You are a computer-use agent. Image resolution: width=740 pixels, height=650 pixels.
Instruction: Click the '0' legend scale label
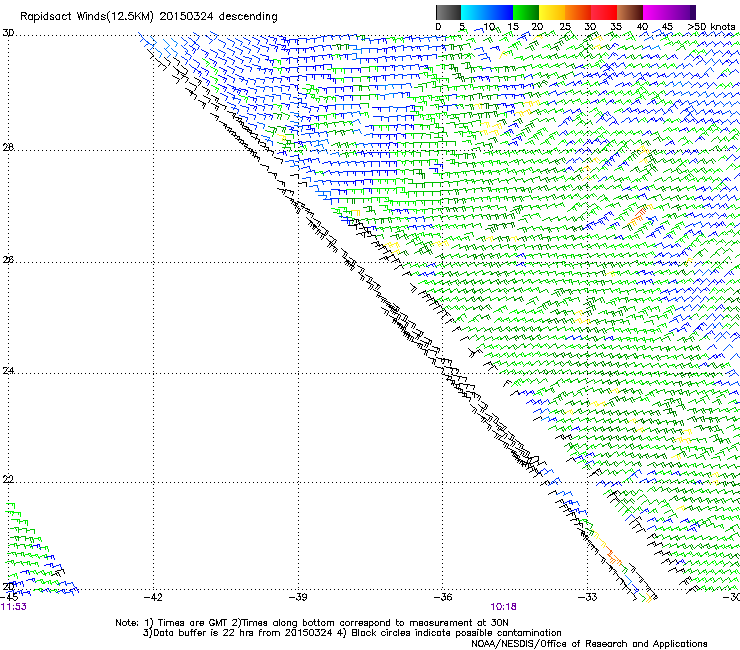(x=438, y=27)
